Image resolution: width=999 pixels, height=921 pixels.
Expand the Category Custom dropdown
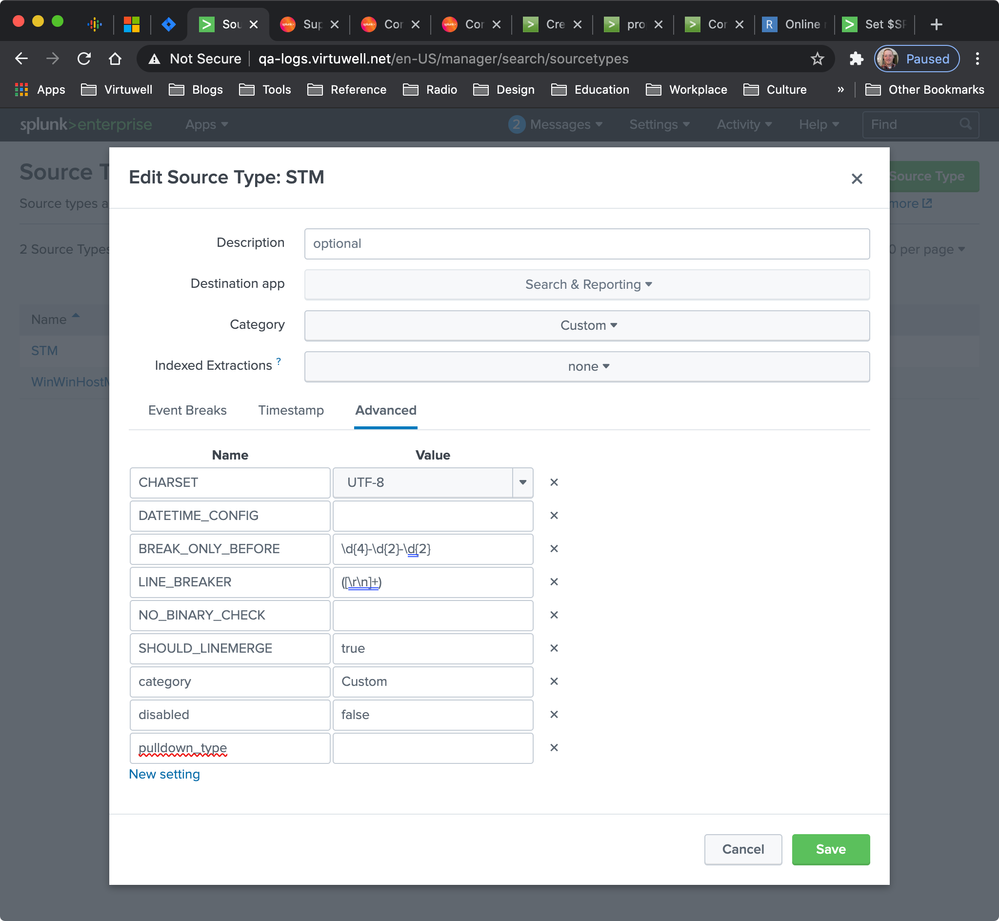pyautogui.click(x=587, y=326)
